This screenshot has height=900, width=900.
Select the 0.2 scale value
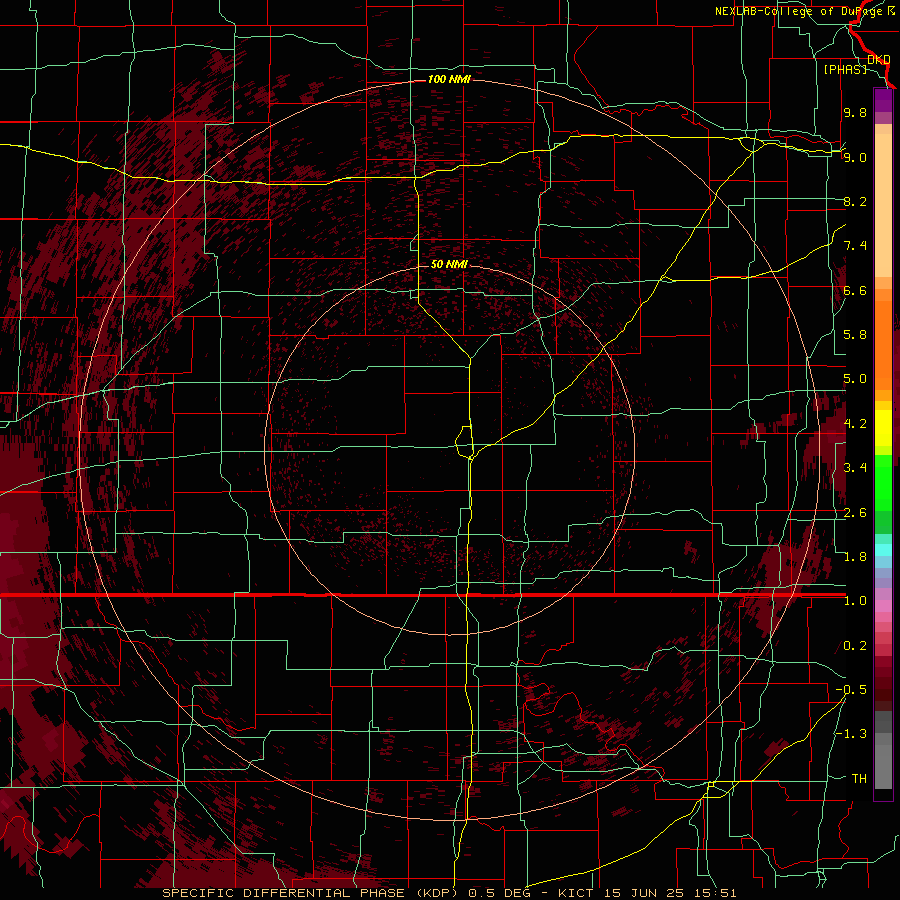coord(855,646)
